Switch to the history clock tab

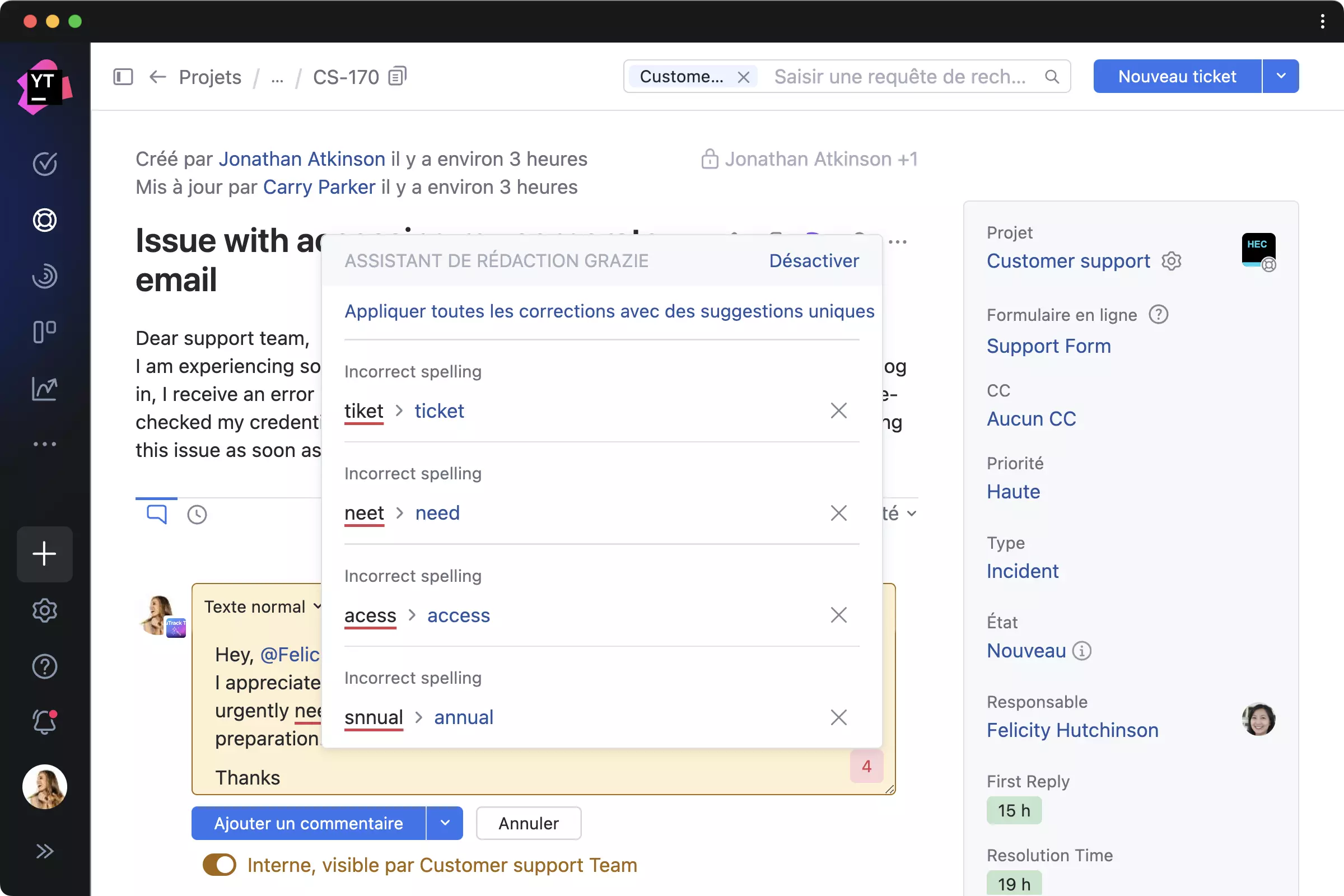click(197, 514)
